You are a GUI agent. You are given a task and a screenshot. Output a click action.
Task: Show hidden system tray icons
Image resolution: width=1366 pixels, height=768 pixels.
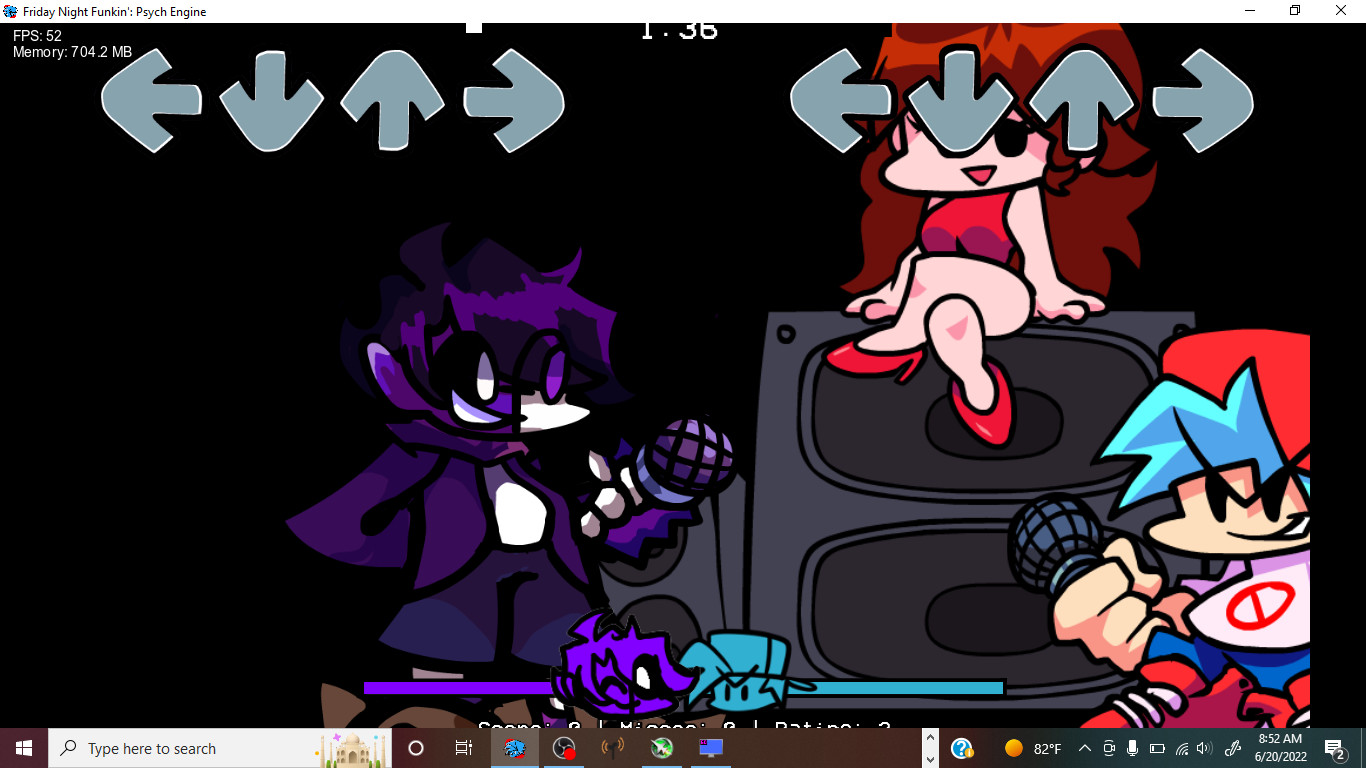pyautogui.click(x=1085, y=748)
